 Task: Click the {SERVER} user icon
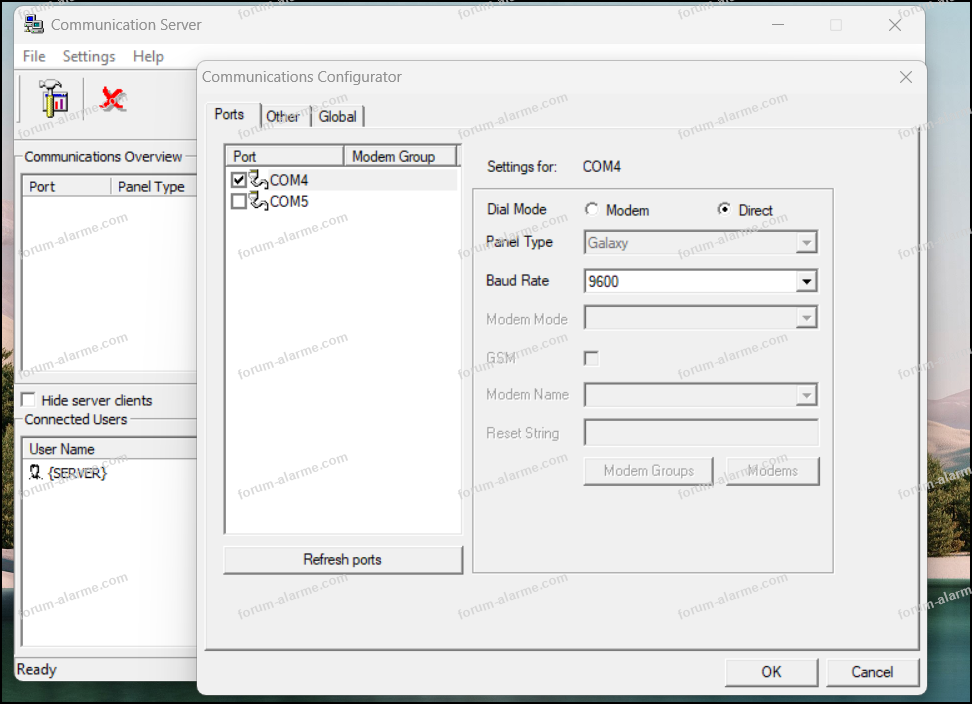click(36, 473)
